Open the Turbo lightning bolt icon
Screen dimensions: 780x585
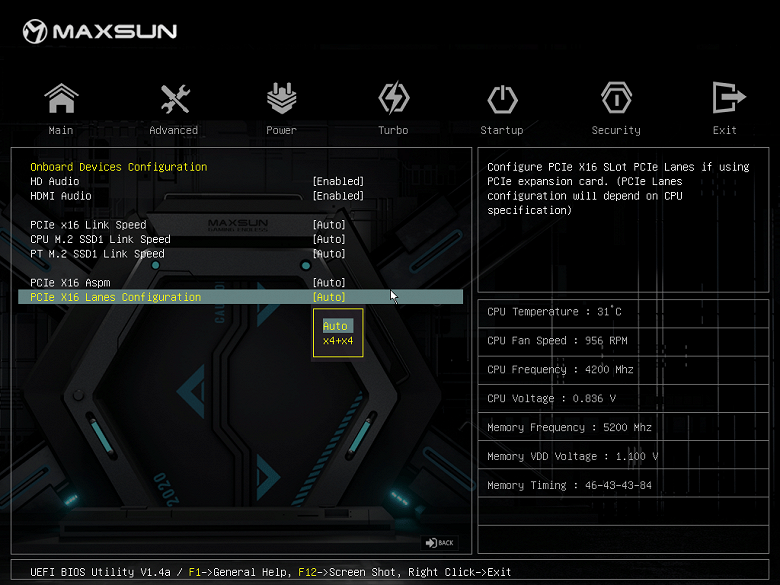point(393,99)
